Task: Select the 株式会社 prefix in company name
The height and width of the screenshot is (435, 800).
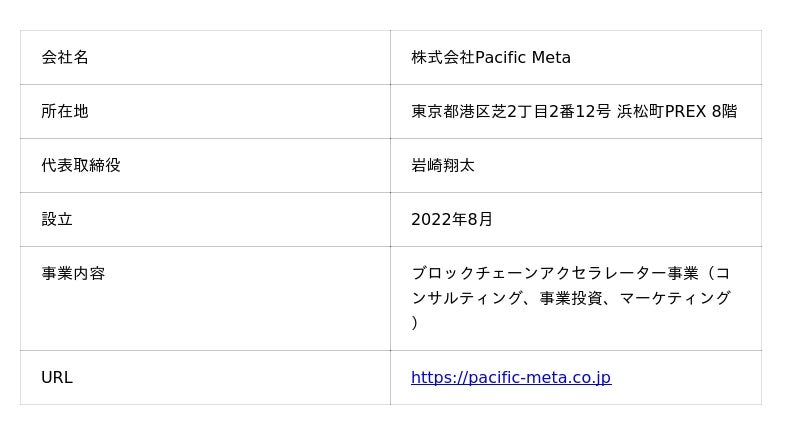Action: pos(442,57)
